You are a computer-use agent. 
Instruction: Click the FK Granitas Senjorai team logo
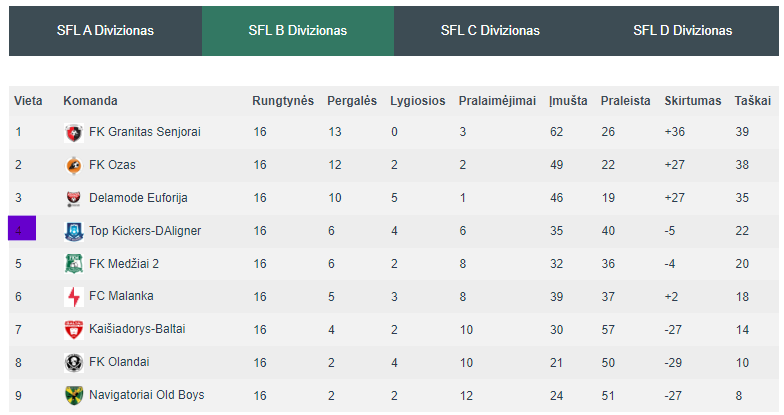(74, 133)
